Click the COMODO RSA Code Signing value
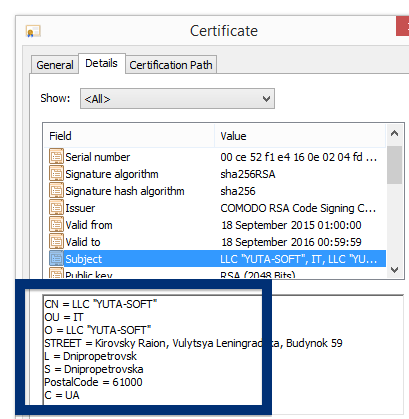The width and height of the screenshot is (409, 419). coord(298,208)
